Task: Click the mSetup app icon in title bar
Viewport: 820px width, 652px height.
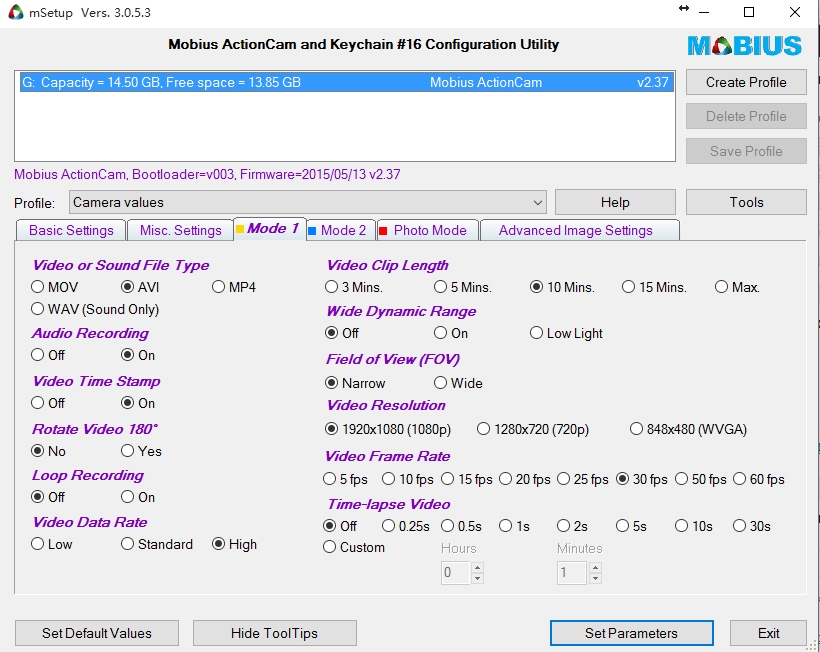Action: (16, 12)
